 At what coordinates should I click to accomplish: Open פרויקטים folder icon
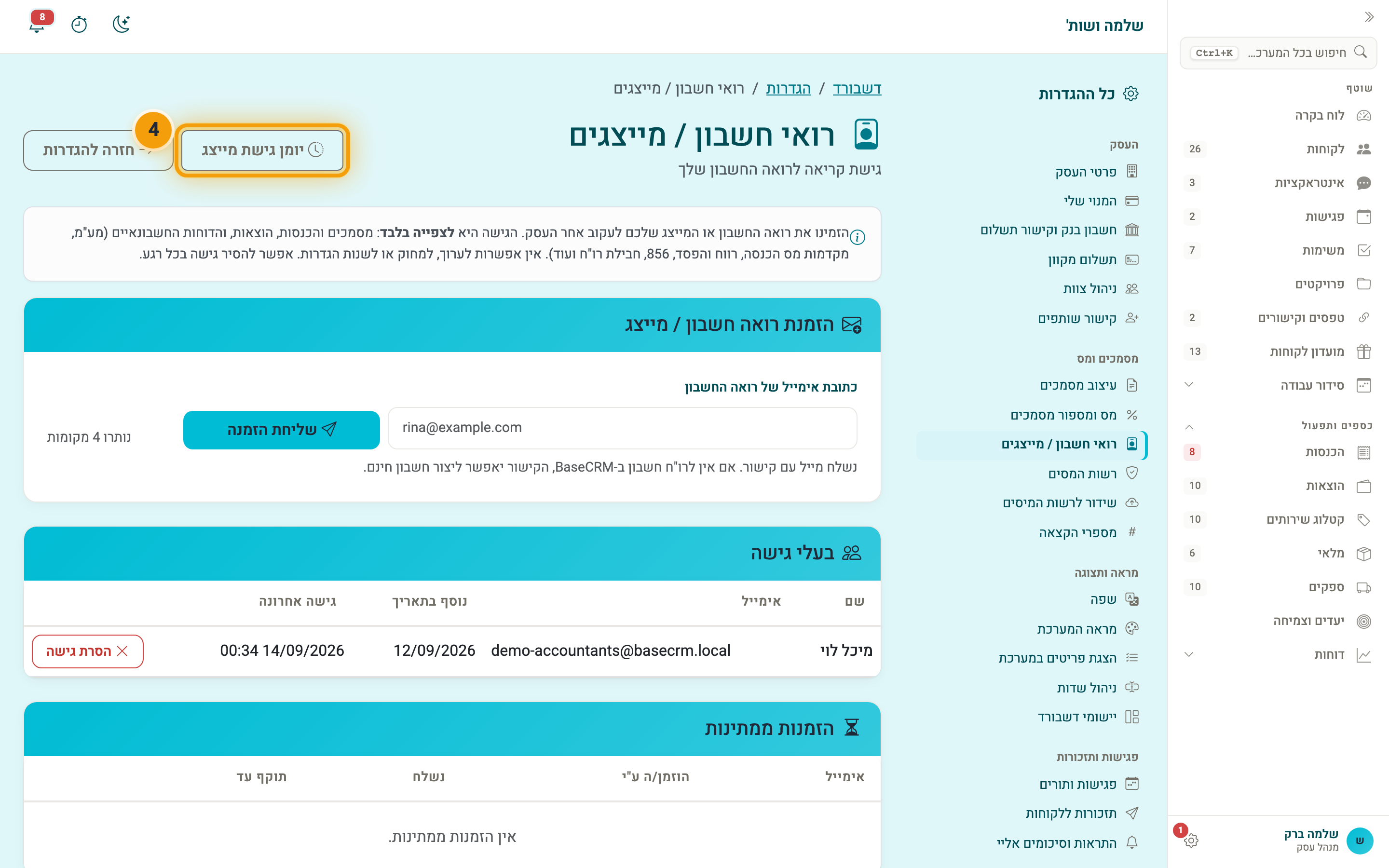pos(1364,284)
